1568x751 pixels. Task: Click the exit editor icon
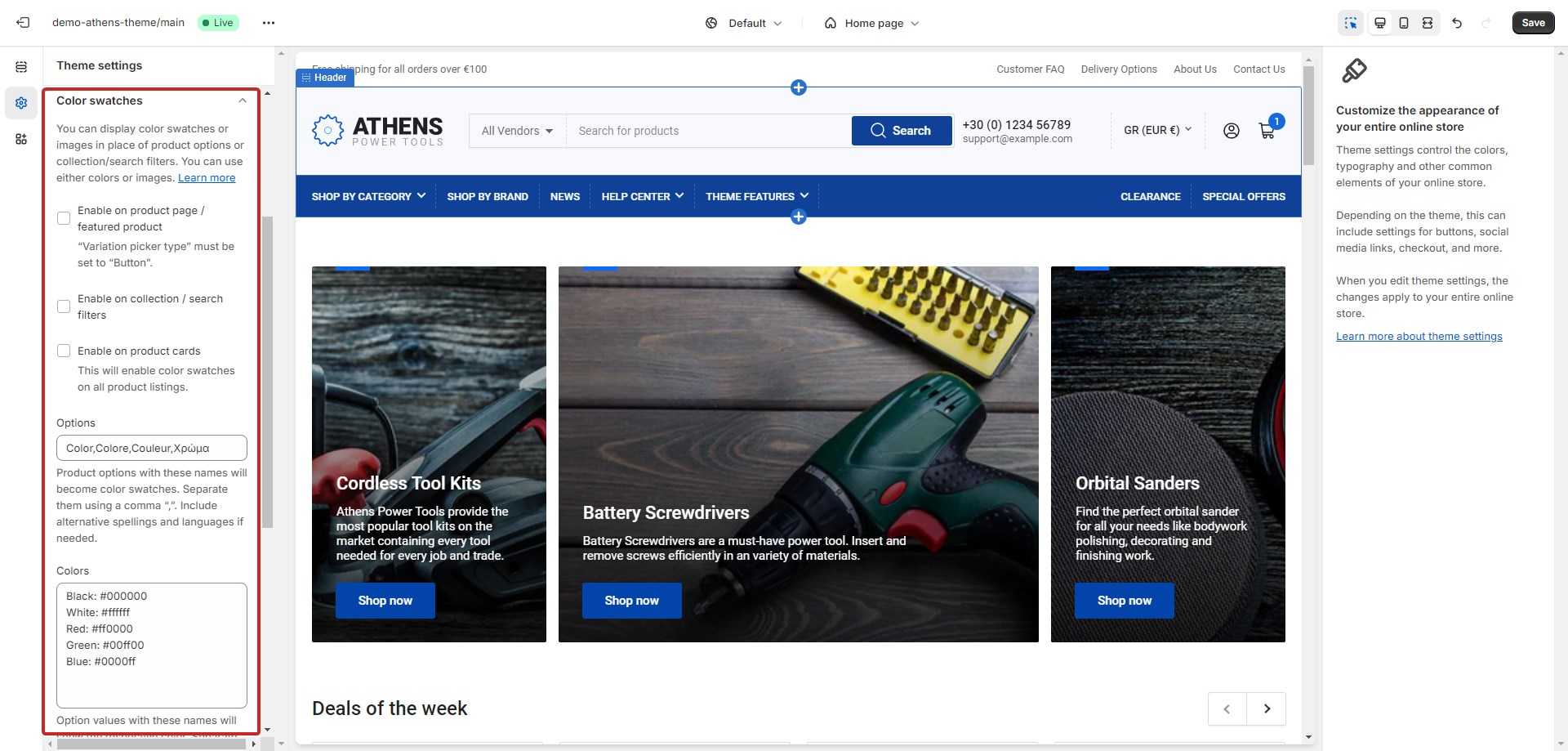23,23
